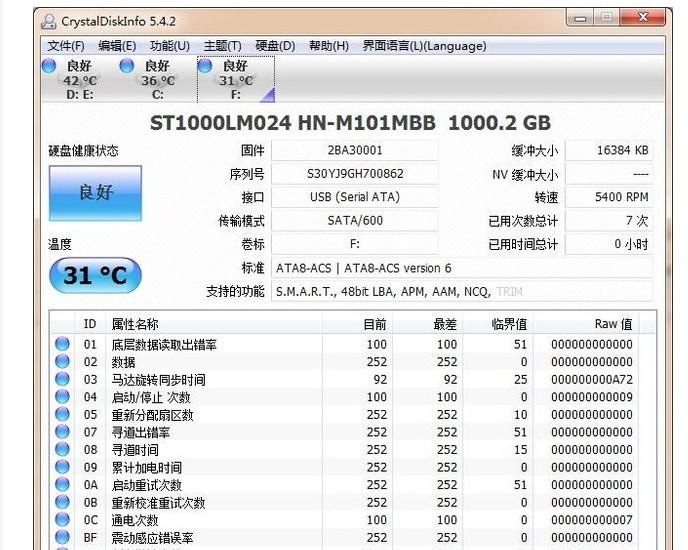This screenshot has width=688, height=550.
Task: Open the 帮助(H) menu
Action: point(329,46)
